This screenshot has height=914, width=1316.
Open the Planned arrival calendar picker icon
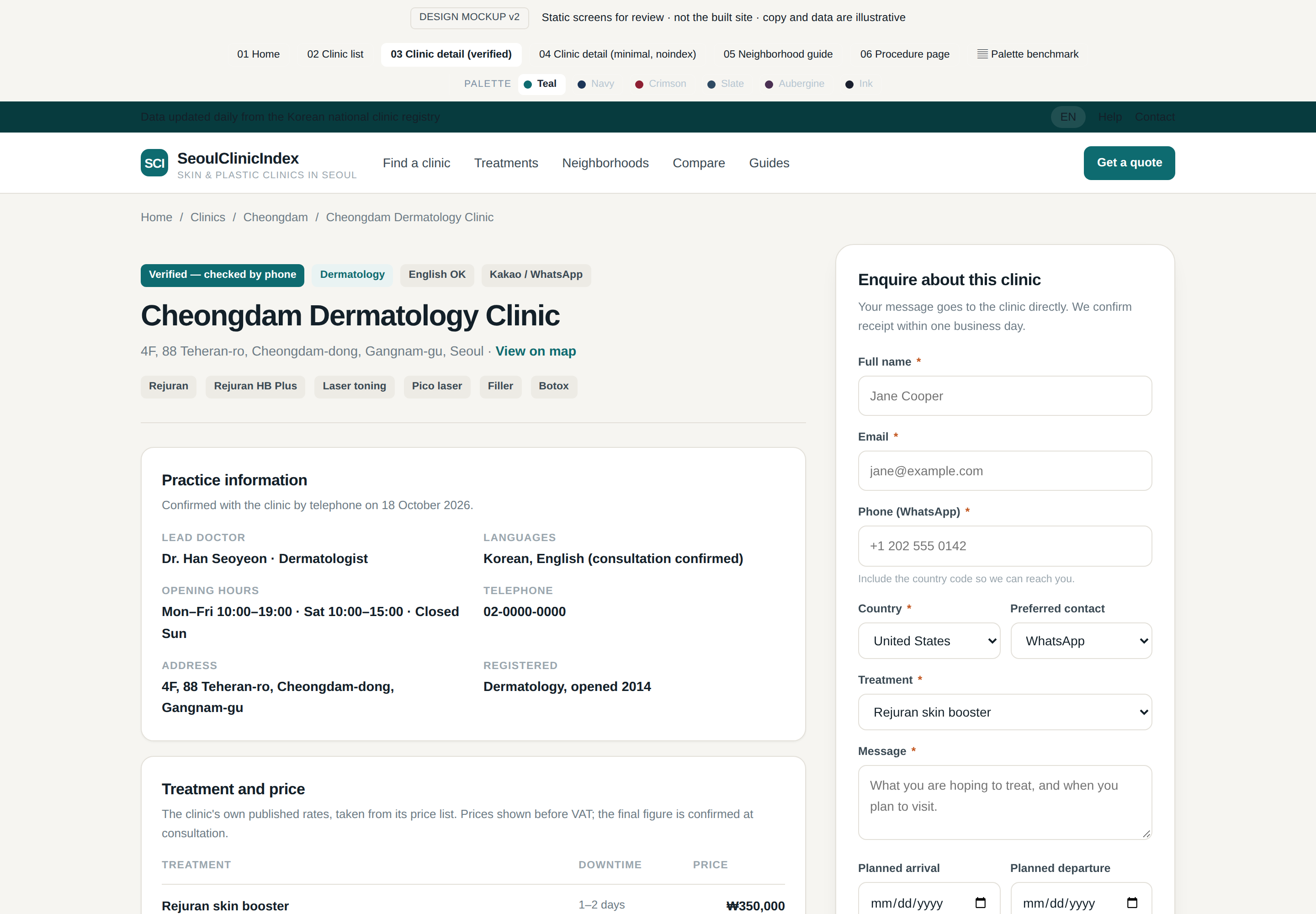click(x=981, y=903)
